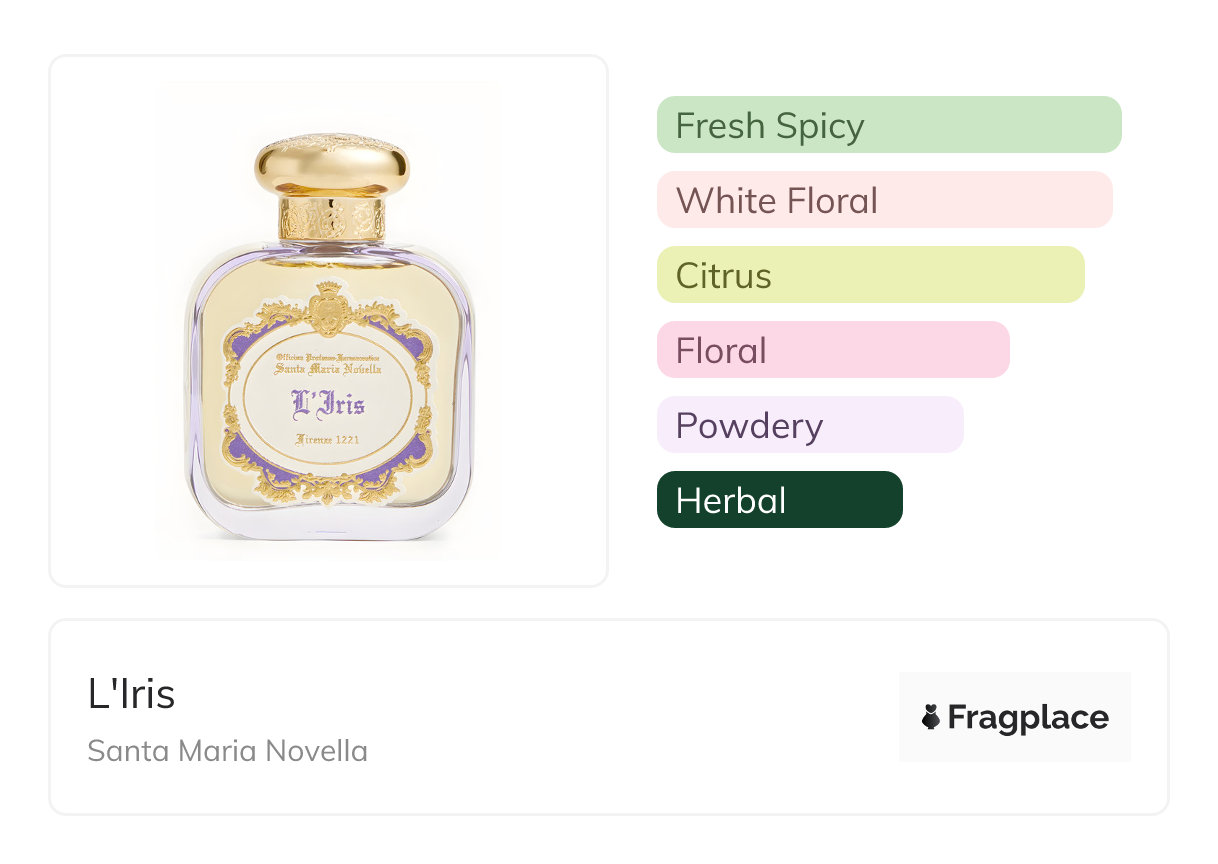Image resolution: width=1218 pixels, height=864 pixels.
Task: Select the Powdery accord bar
Action: click(x=809, y=425)
